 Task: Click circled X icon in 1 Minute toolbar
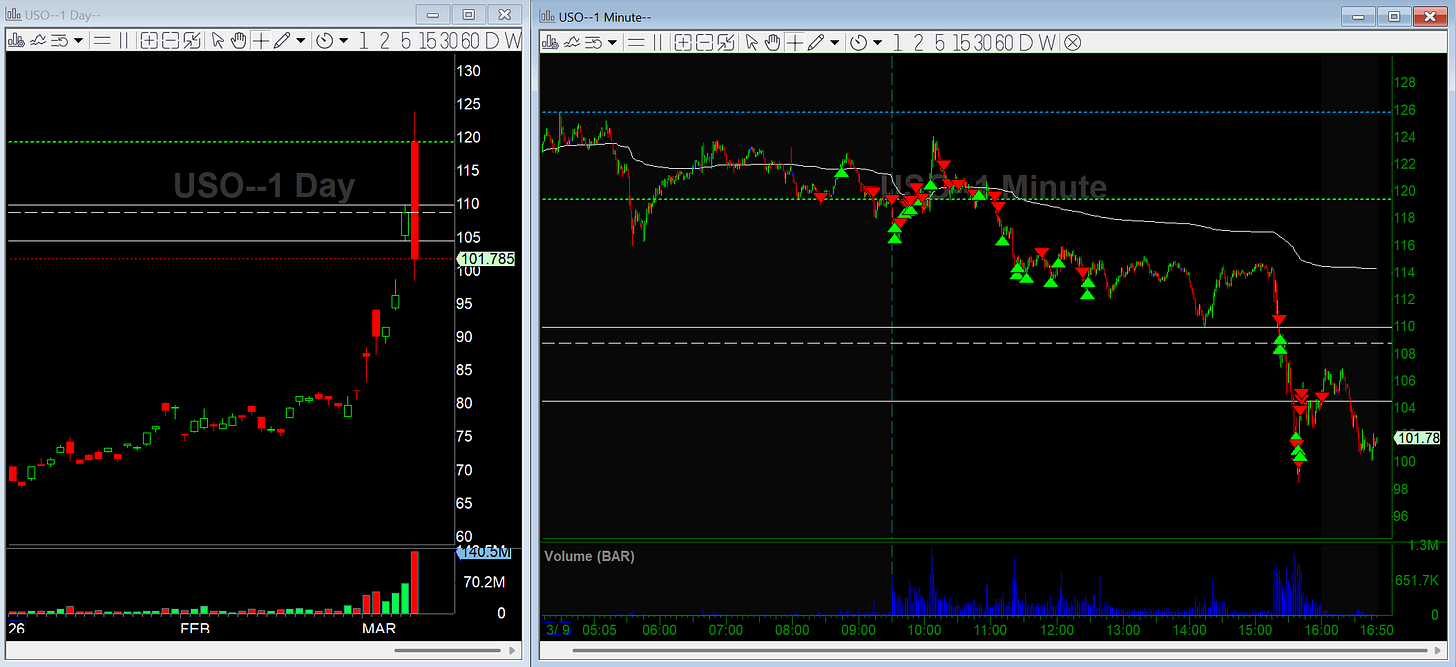[1072, 42]
